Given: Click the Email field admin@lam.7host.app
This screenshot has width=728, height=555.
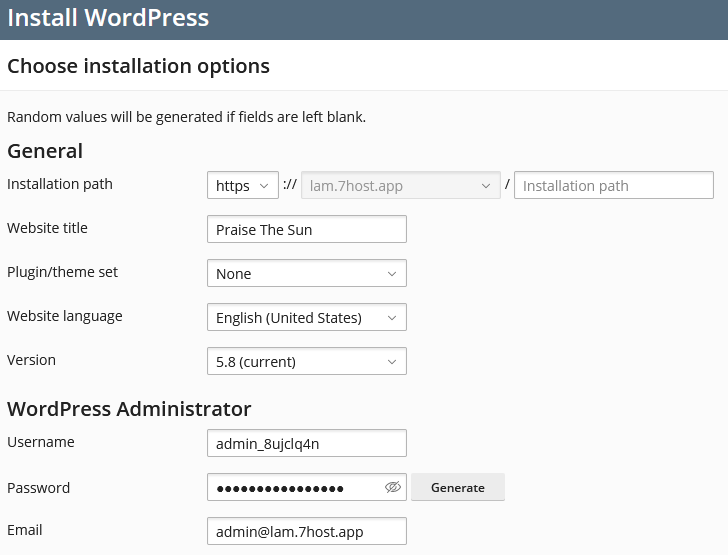Looking at the screenshot, I should click(x=307, y=531).
